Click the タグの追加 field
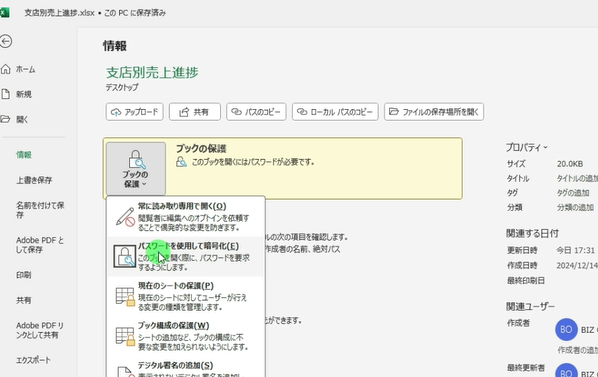 573,193
